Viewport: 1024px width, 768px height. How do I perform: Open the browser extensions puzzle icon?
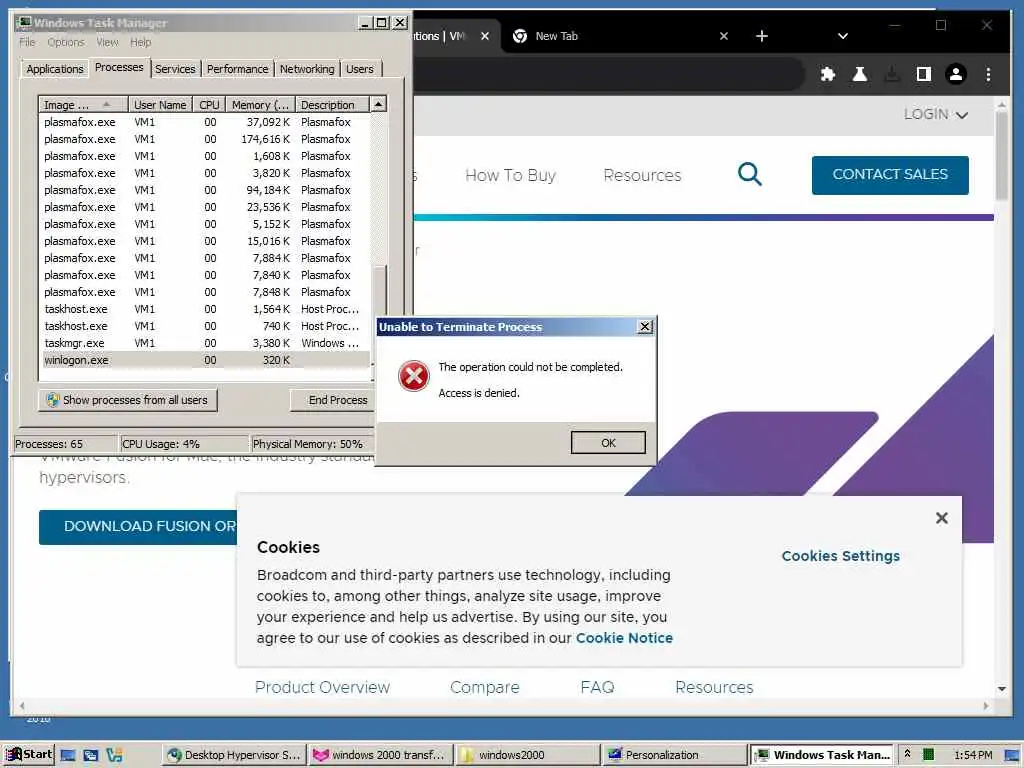[x=827, y=74]
